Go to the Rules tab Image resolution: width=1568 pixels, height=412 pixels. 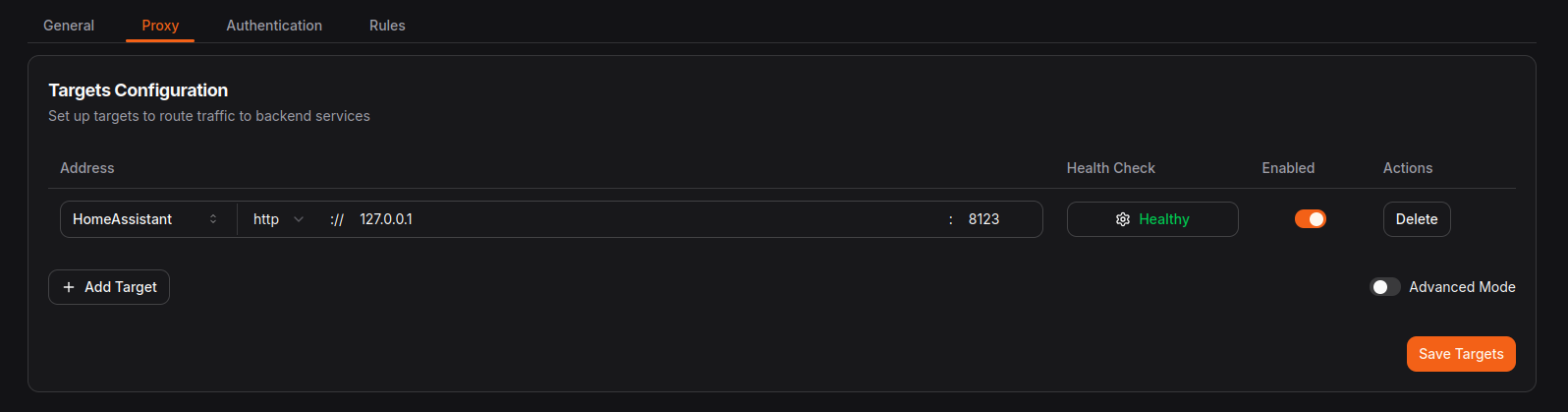[387, 26]
